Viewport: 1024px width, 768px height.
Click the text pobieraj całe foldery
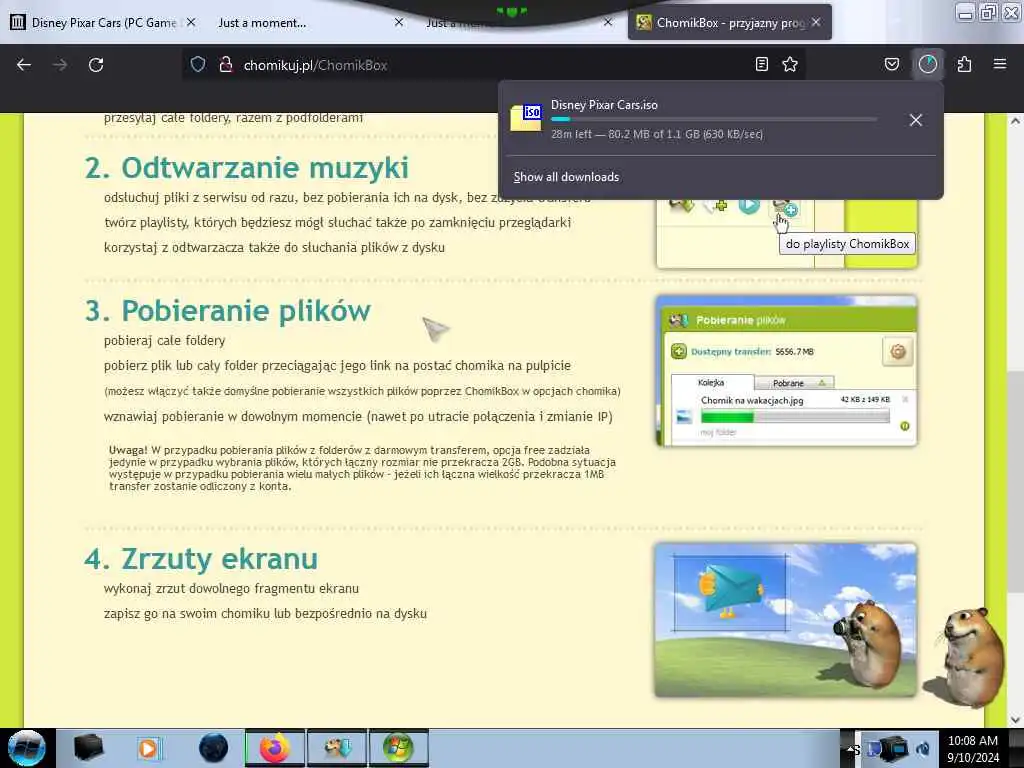(x=165, y=340)
